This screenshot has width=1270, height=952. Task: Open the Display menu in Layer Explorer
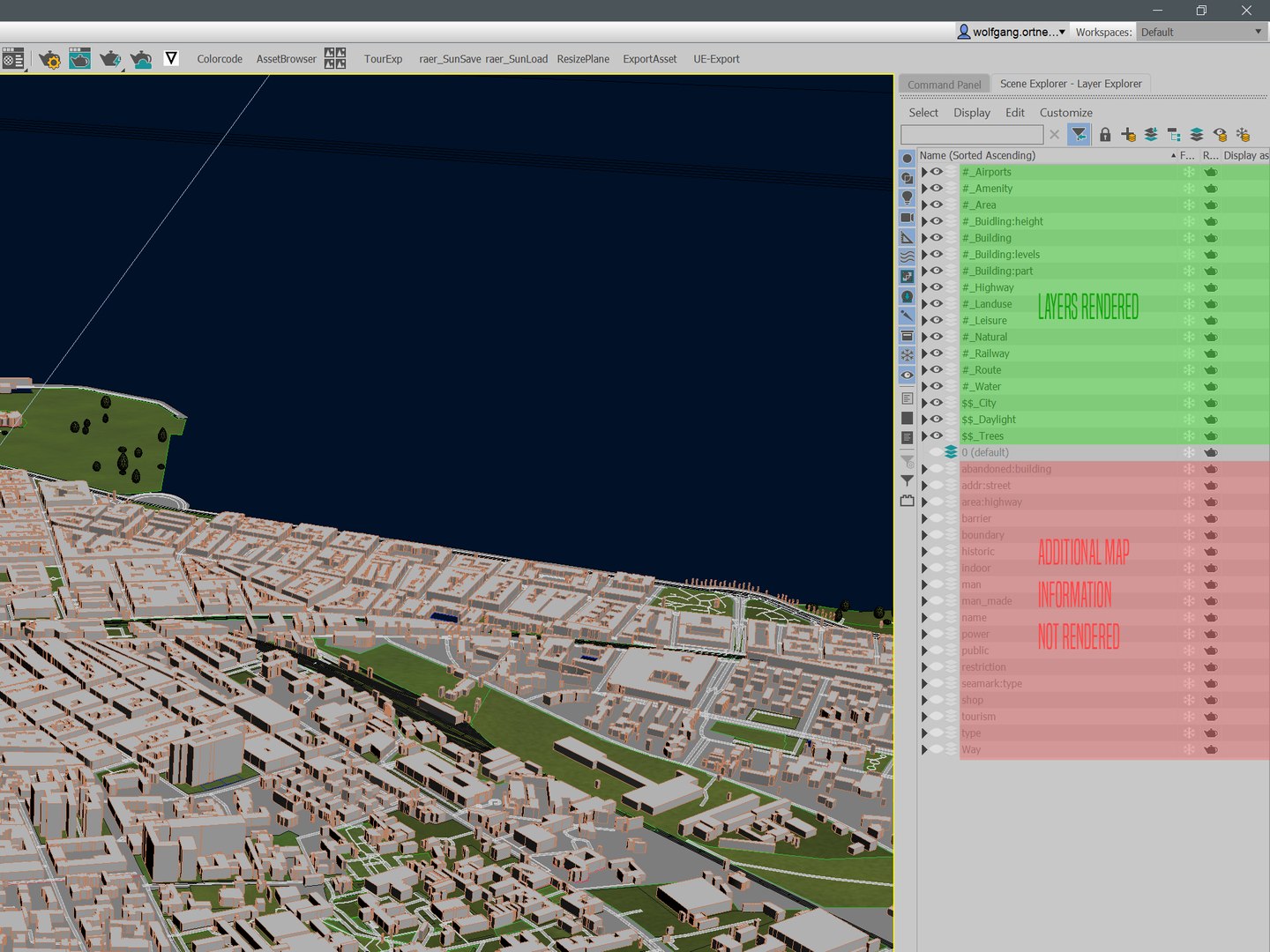pos(972,113)
